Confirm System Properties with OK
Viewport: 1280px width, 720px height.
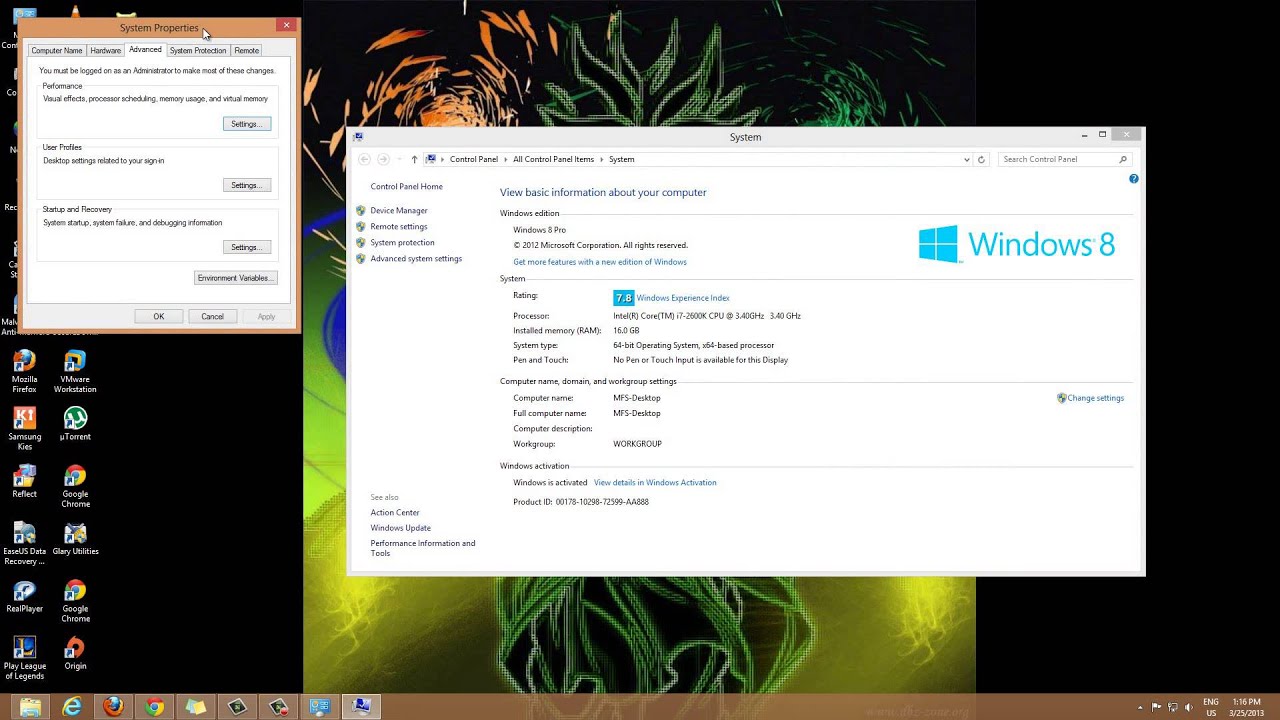[x=158, y=316]
